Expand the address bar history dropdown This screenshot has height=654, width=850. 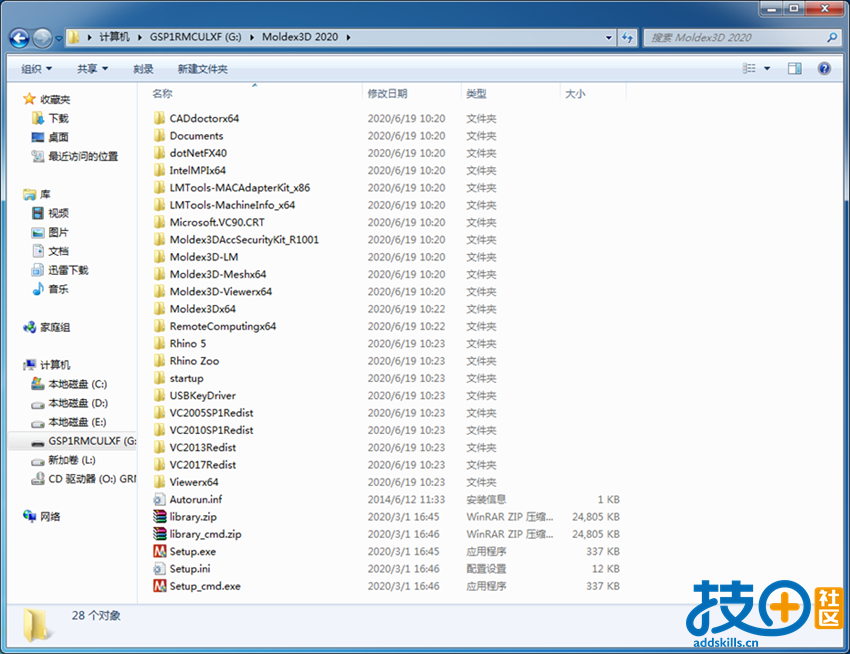[609, 37]
